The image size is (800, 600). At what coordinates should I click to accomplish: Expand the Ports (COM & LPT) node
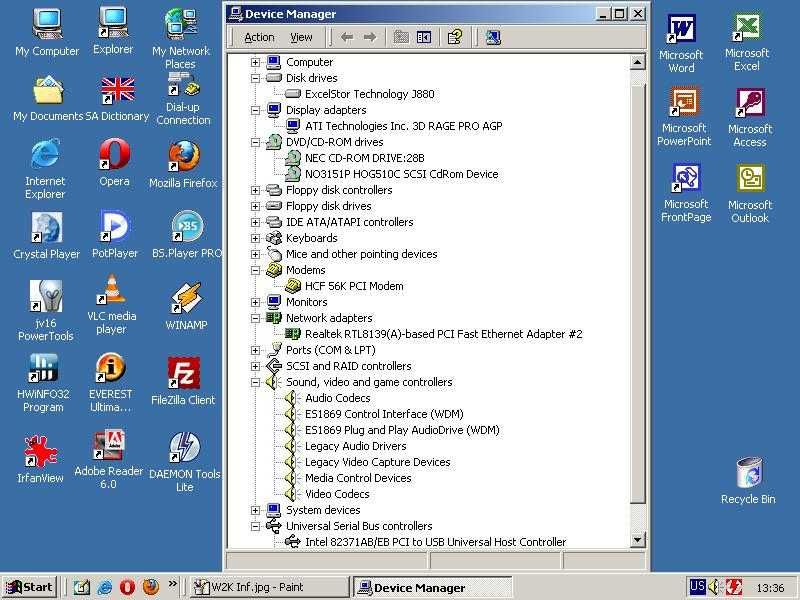pyautogui.click(x=255, y=351)
